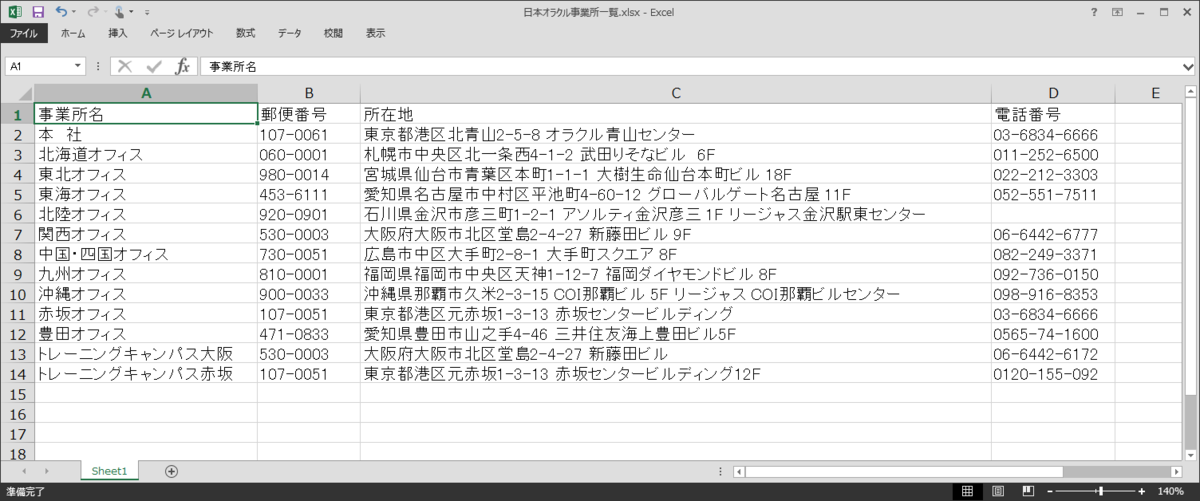Click the next sheet navigation arrow
This screenshot has height=501, width=1200.
point(46,471)
